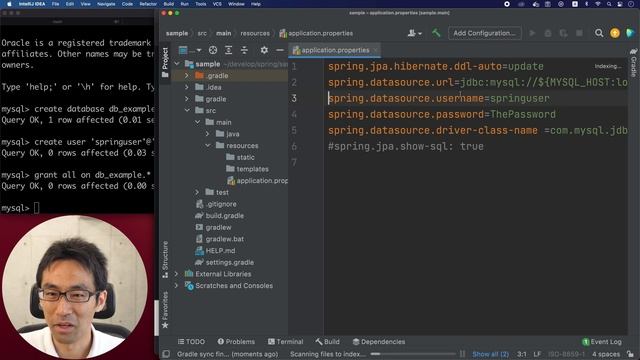Select the .gitignore file

click(x=216, y=204)
